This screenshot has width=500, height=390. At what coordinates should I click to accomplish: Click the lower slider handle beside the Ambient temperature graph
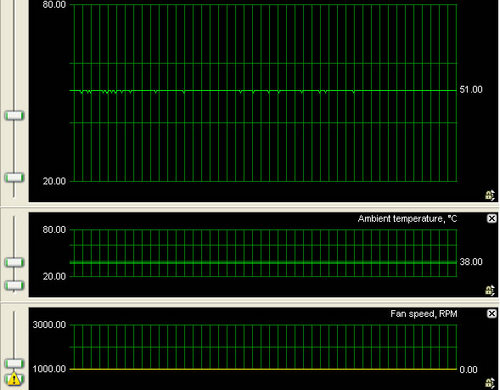[14, 285]
